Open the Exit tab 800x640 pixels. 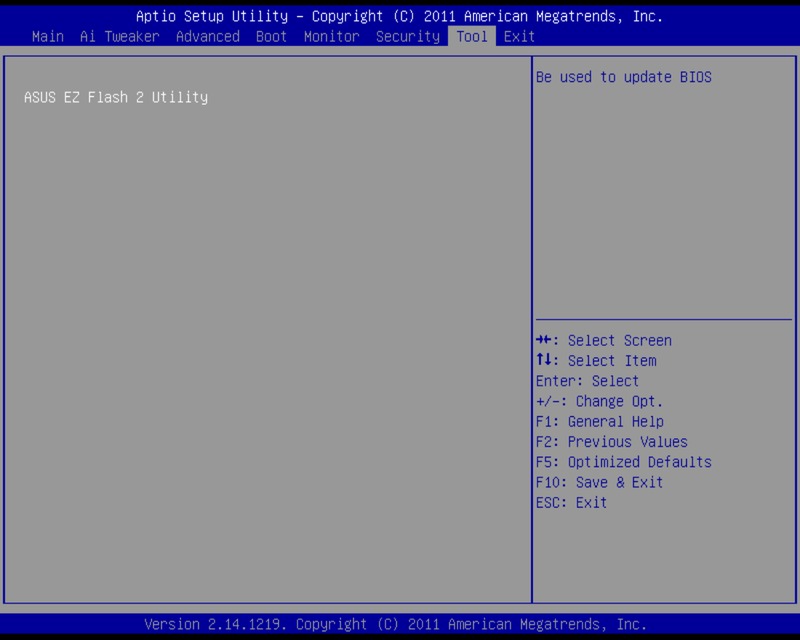[x=519, y=37]
